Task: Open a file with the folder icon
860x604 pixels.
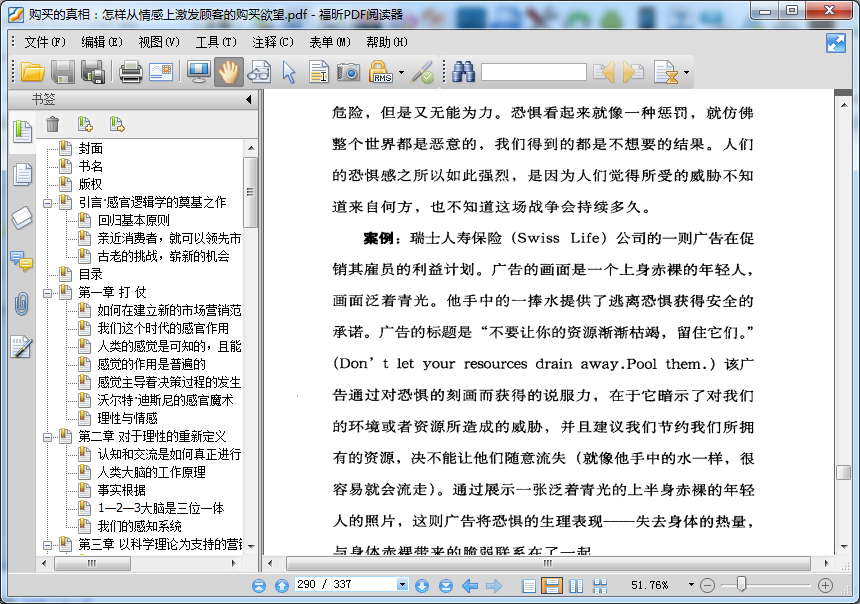Action: pyautogui.click(x=32, y=72)
